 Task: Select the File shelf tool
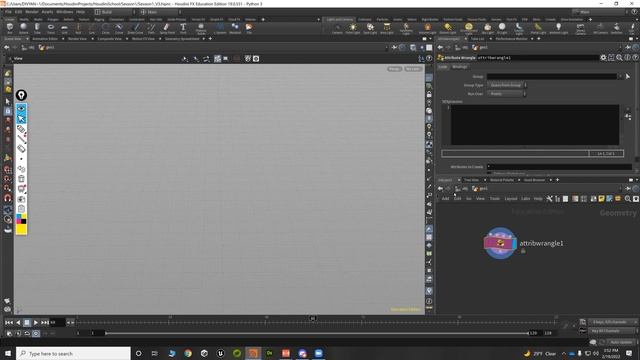click(x=249, y=28)
